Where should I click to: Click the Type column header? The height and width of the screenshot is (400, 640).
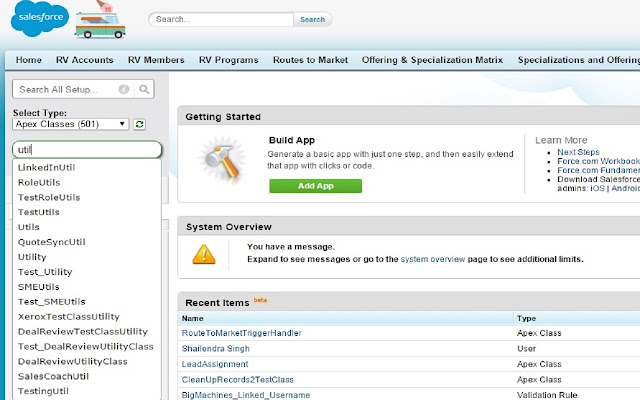[527, 318]
